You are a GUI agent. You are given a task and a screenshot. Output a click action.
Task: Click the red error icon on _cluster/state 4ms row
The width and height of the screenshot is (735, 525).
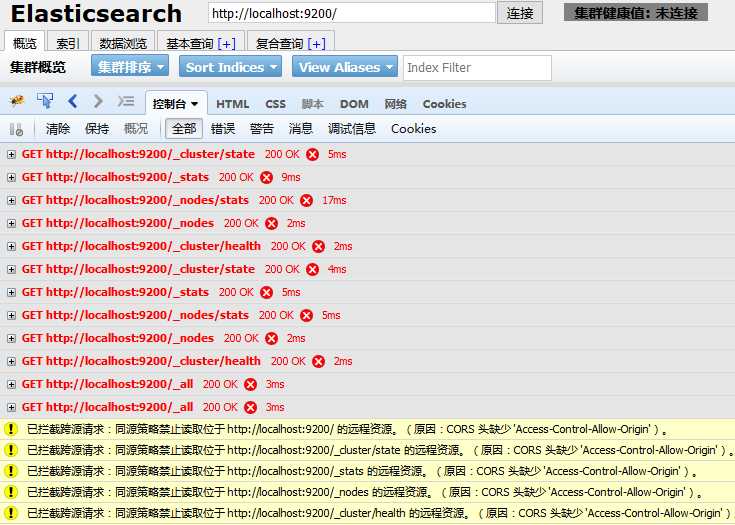click(313, 270)
